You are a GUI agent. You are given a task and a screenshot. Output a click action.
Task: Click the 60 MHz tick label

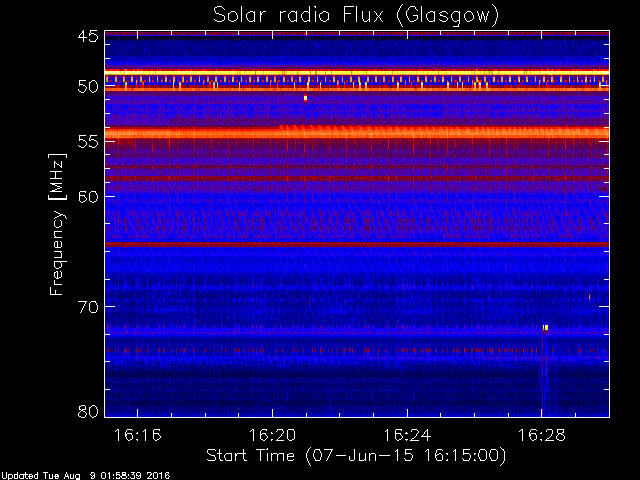(x=87, y=197)
